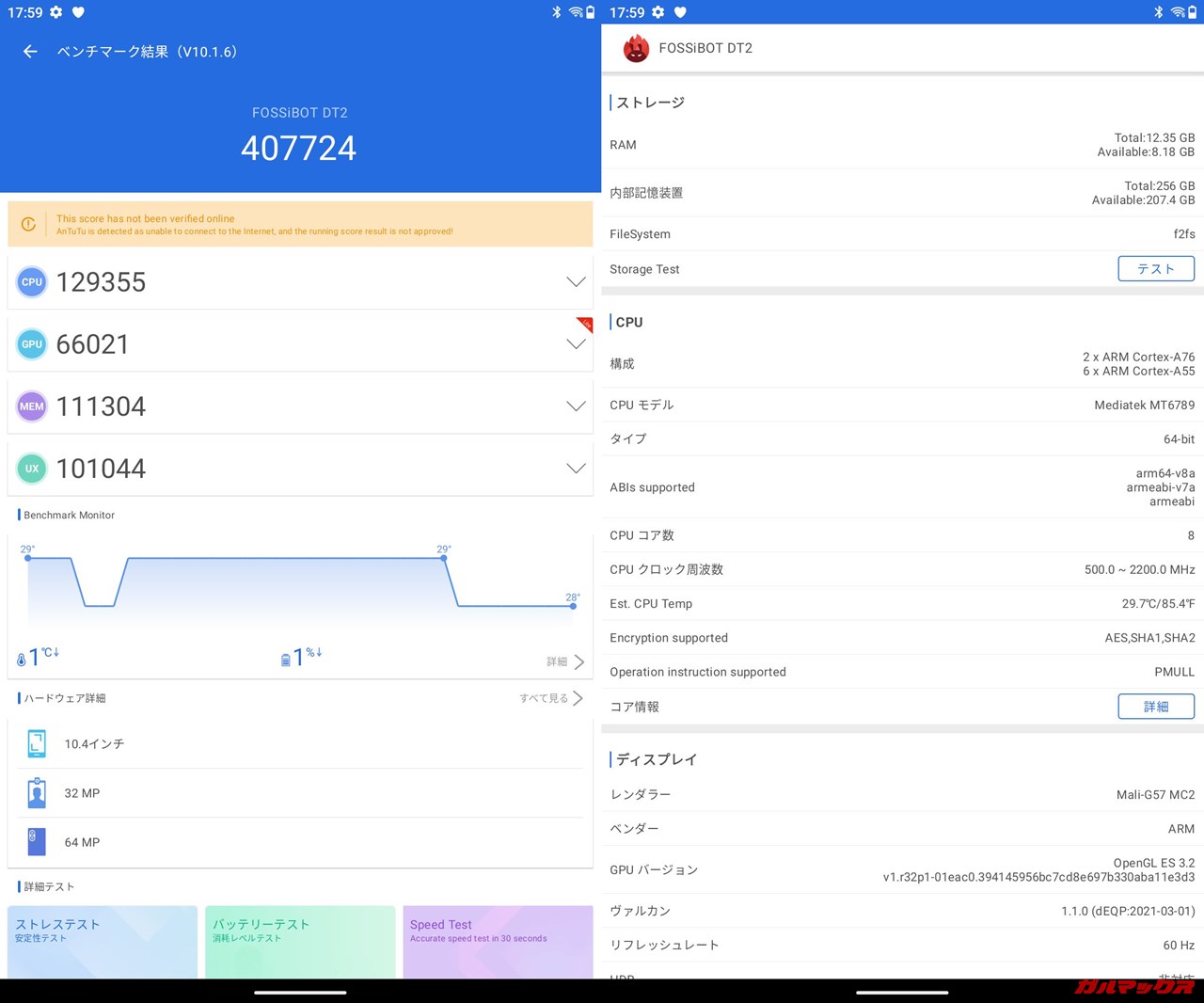1204x1003 pixels.
Task: Expand the UX score 101044 details
Action: pyautogui.click(x=576, y=469)
